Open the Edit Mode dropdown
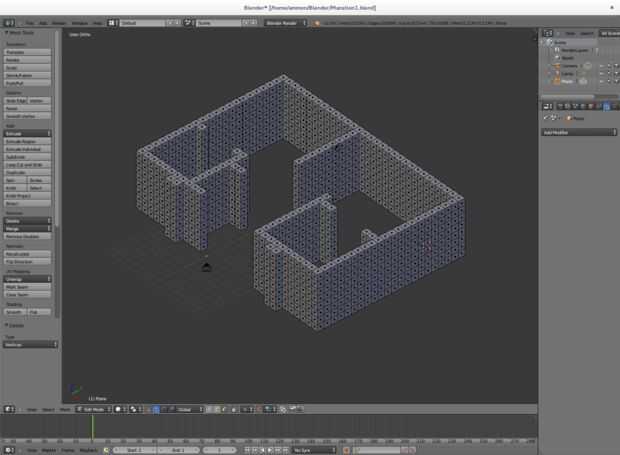 (x=93, y=409)
